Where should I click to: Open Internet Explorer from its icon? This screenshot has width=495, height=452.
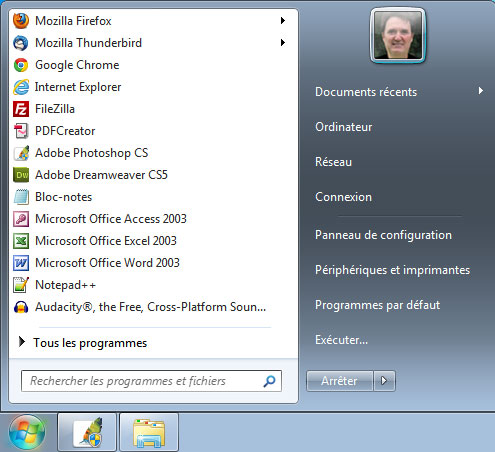coord(21,87)
